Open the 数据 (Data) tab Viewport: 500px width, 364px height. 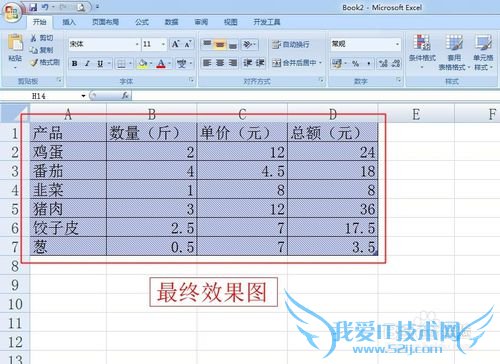[x=171, y=22]
